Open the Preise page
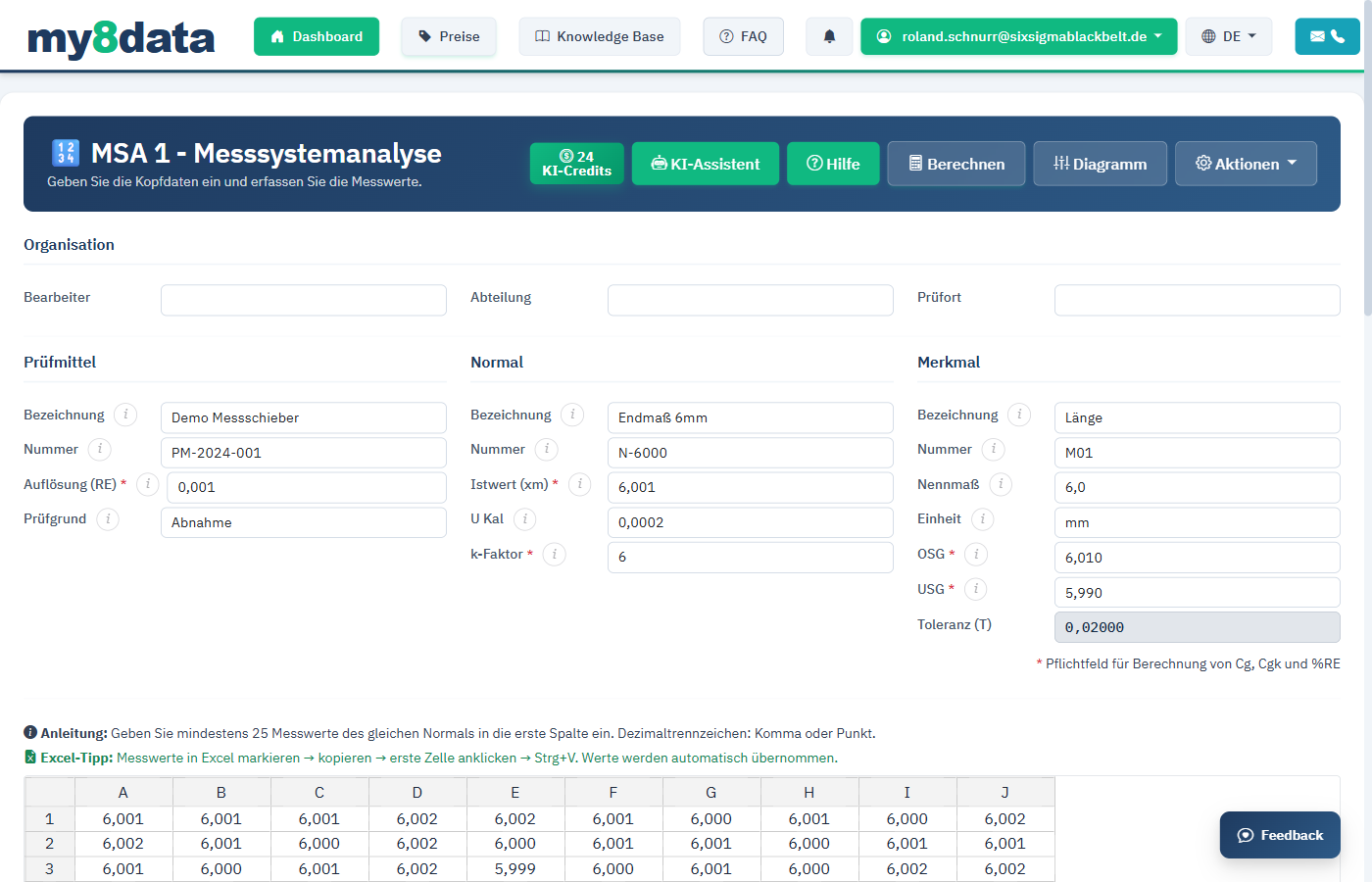1372x882 pixels. 449,36
